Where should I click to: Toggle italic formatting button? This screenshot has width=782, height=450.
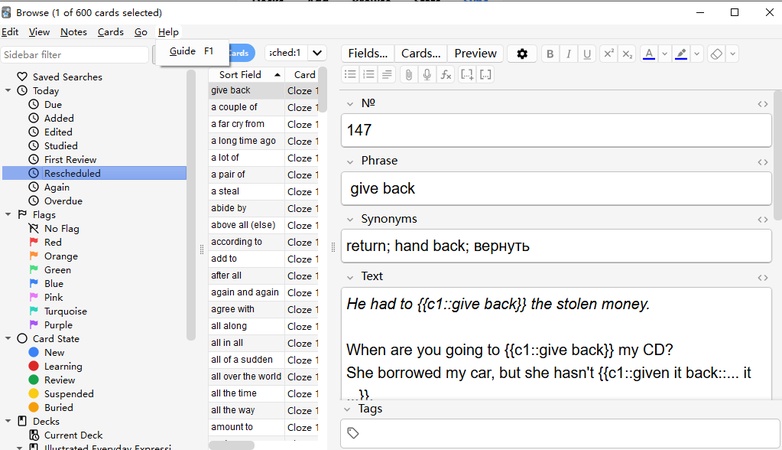[569, 54]
